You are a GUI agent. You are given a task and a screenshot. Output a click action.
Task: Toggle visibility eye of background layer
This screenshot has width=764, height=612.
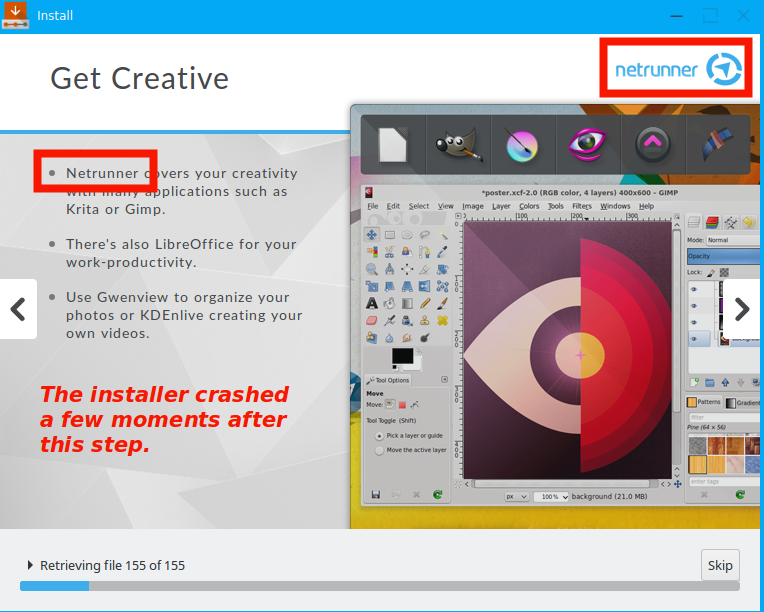(694, 339)
